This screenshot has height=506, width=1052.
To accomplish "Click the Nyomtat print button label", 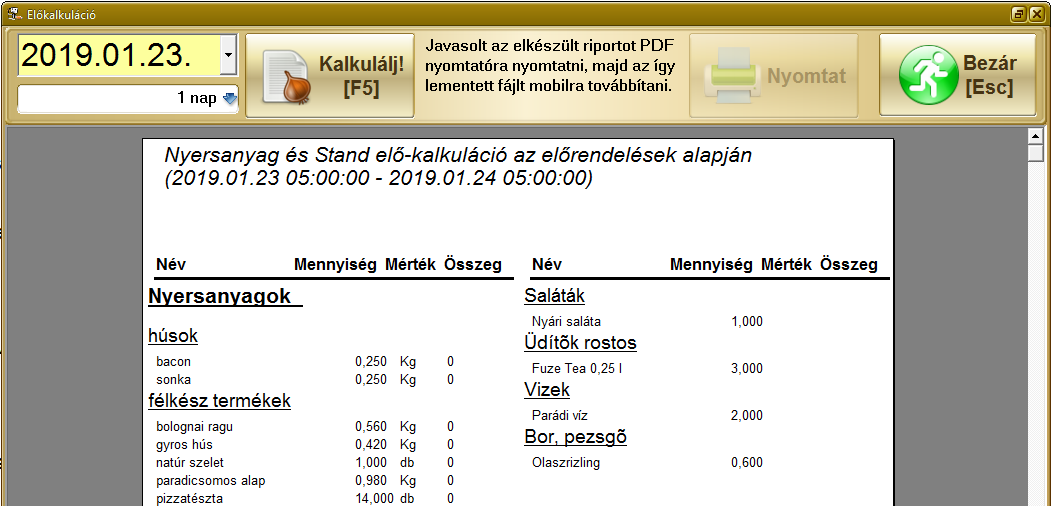I will [x=806, y=76].
